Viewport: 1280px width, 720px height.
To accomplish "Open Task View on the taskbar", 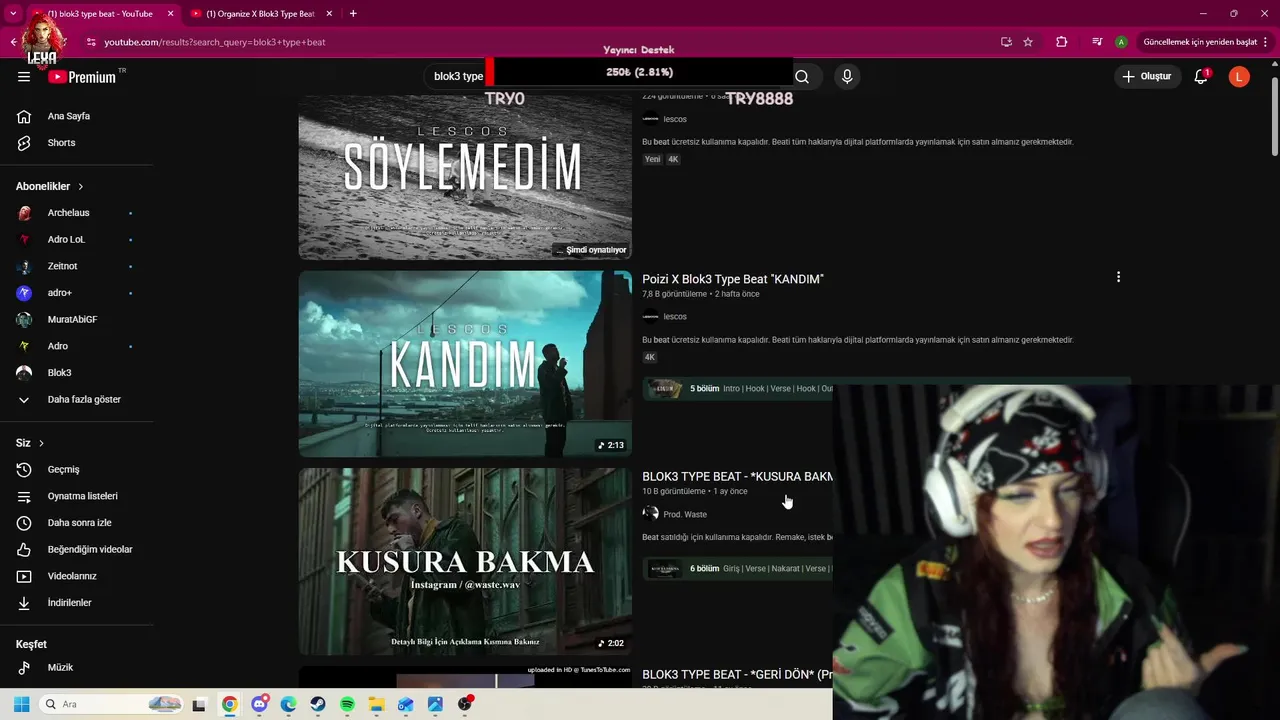I will coord(199,704).
